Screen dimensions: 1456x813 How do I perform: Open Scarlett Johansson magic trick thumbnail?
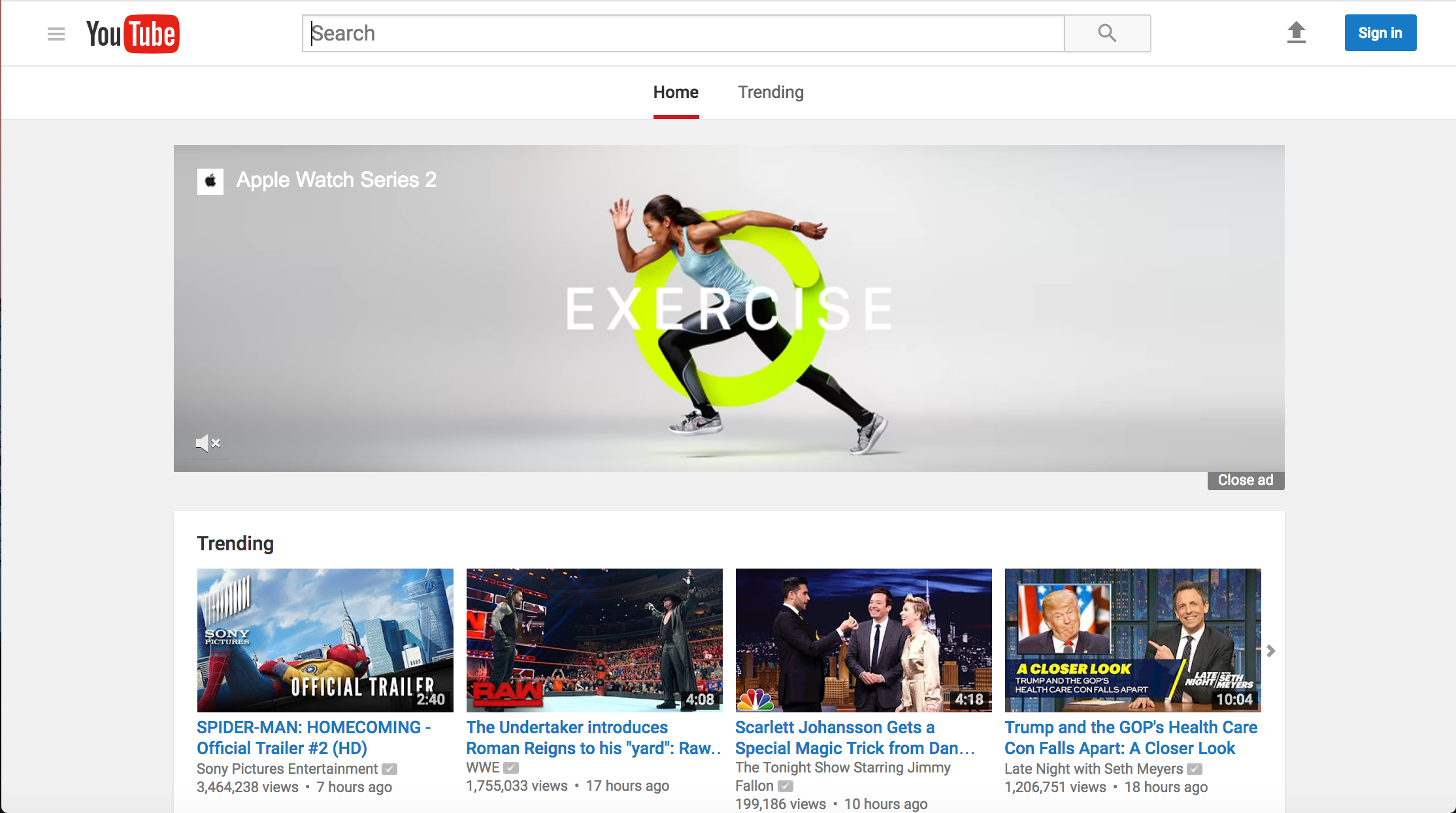click(x=864, y=640)
